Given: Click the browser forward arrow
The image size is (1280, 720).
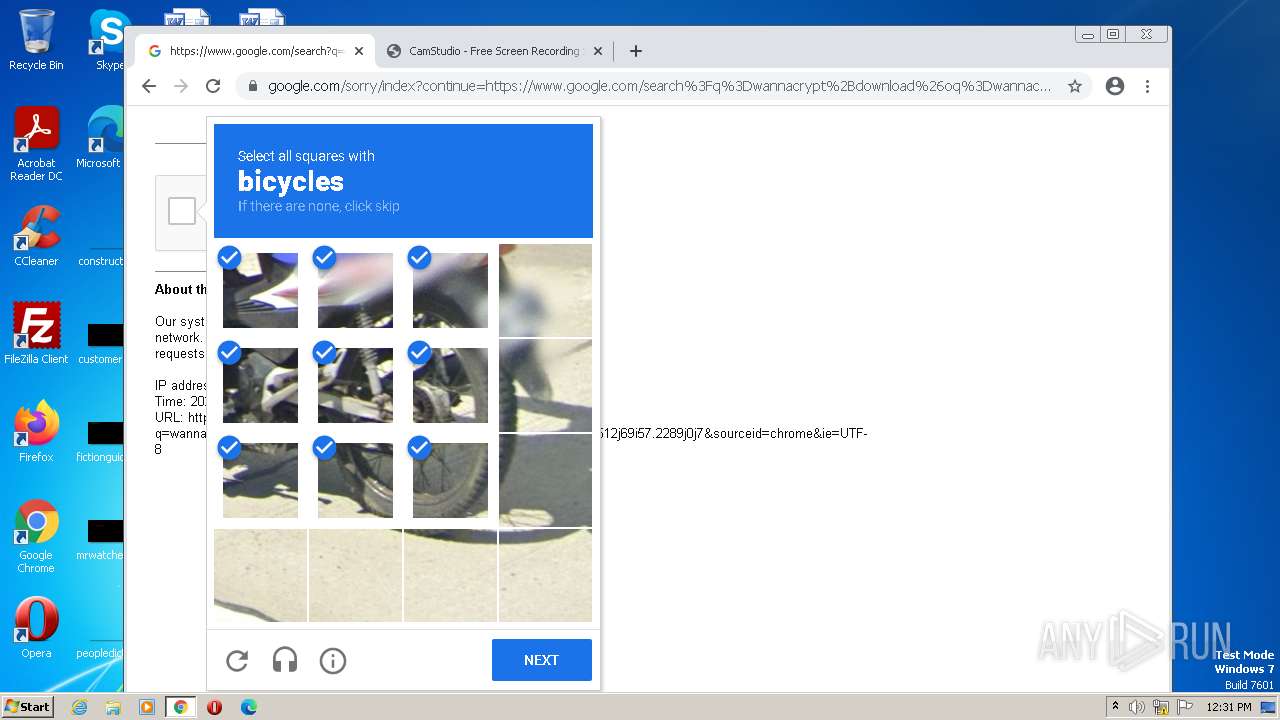Looking at the screenshot, I should click(181, 86).
